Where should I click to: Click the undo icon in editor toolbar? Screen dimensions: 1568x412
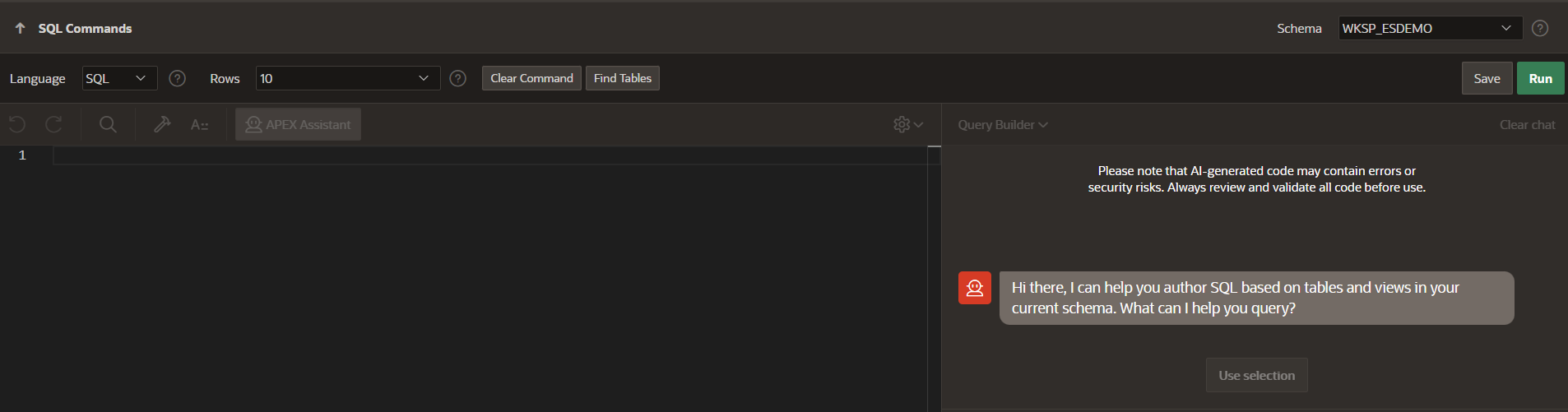(17, 124)
